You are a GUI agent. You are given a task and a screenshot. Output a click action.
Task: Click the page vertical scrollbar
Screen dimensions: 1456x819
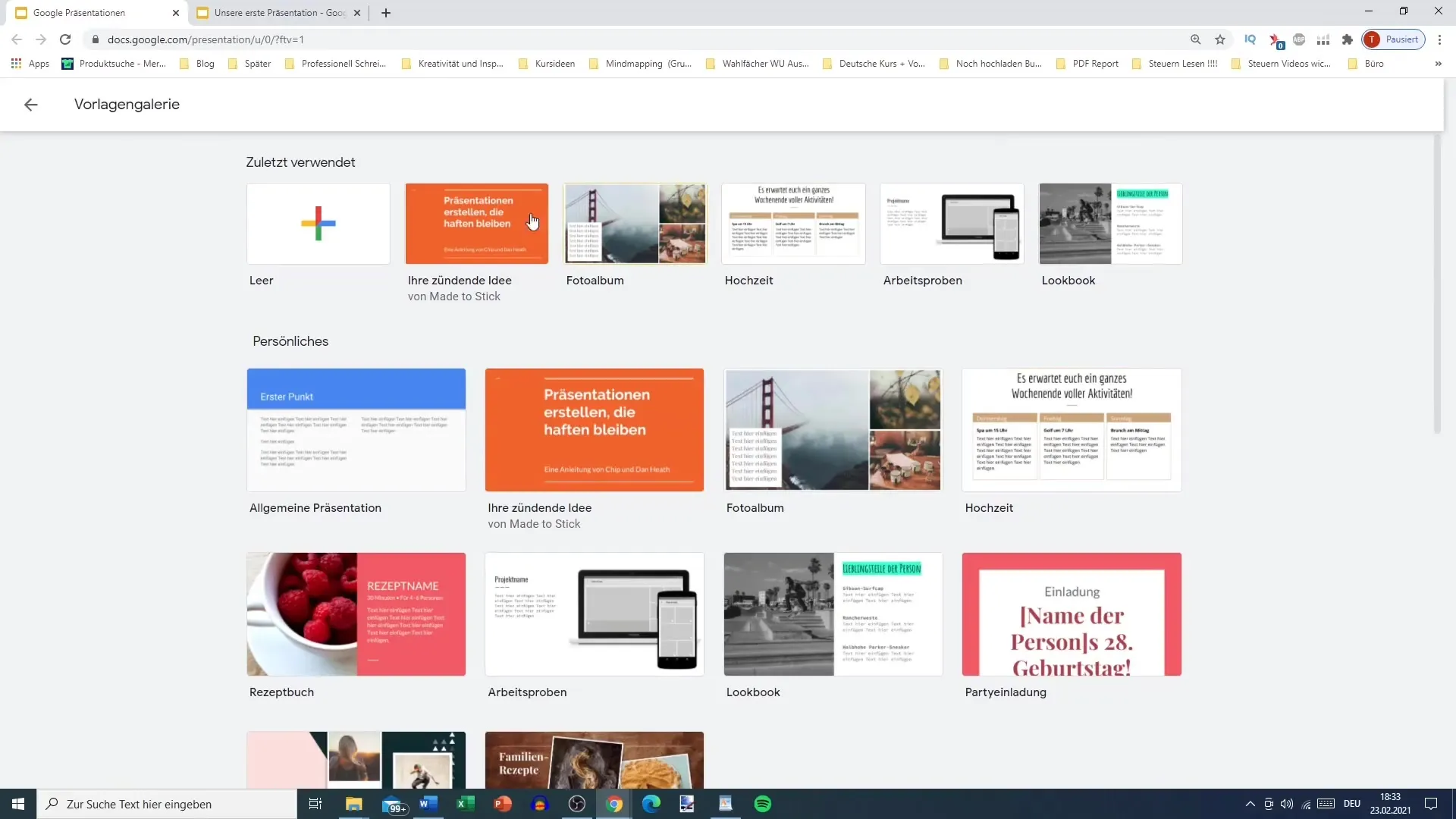[1437, 284]
